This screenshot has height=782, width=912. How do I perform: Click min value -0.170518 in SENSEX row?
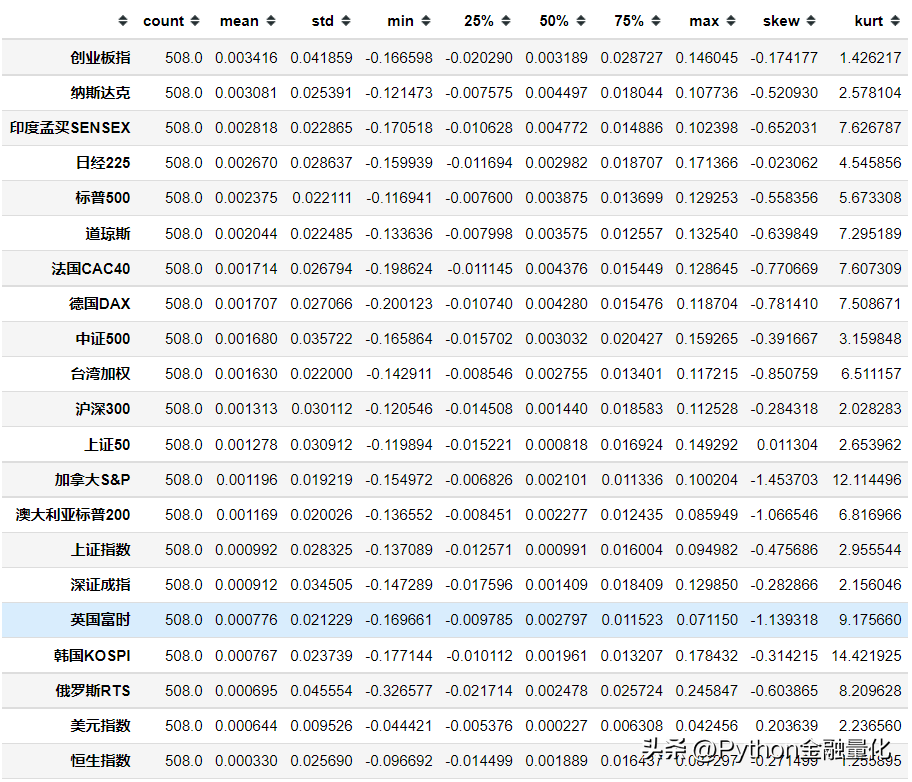click(x=399, y=127)
